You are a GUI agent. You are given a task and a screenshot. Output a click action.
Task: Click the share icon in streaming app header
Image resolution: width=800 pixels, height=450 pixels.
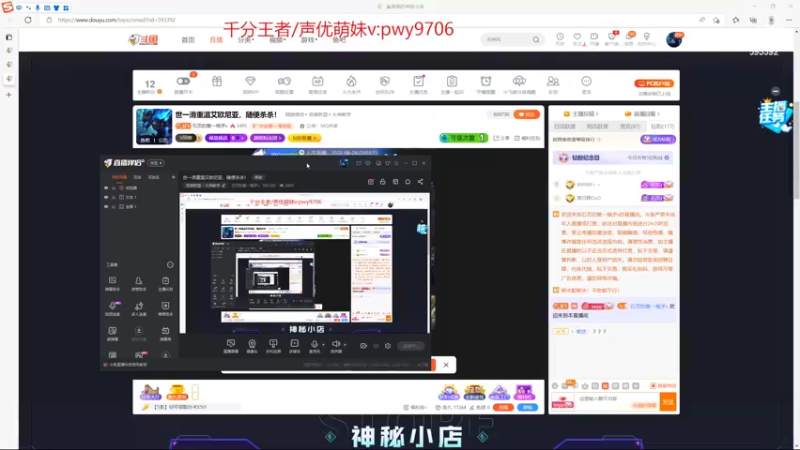point(420,182)
